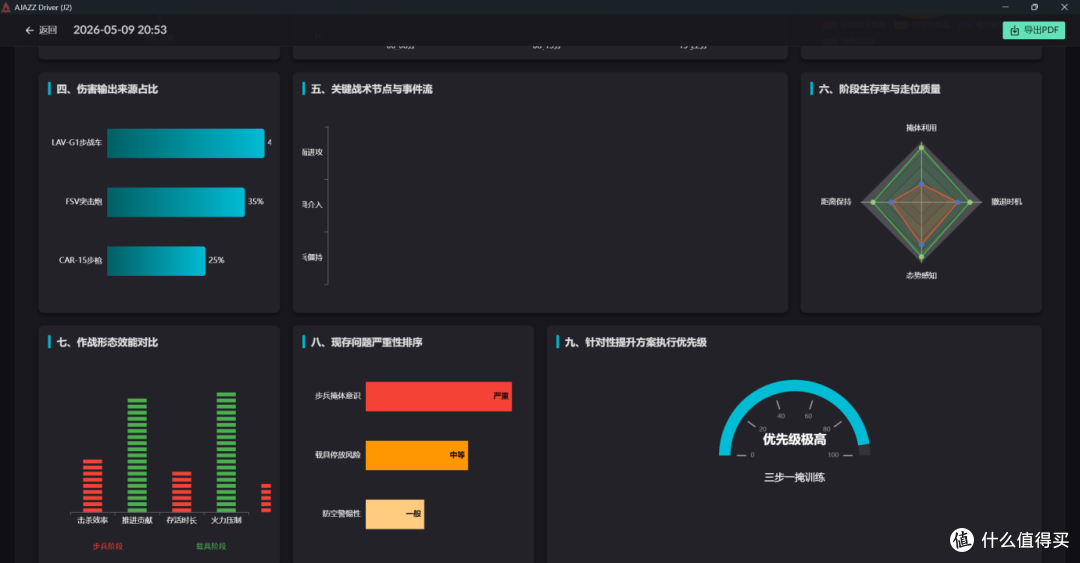Go back using the 返回 arrow
1080x563 pixels.
pyautogui.click(x=41, y=30)
